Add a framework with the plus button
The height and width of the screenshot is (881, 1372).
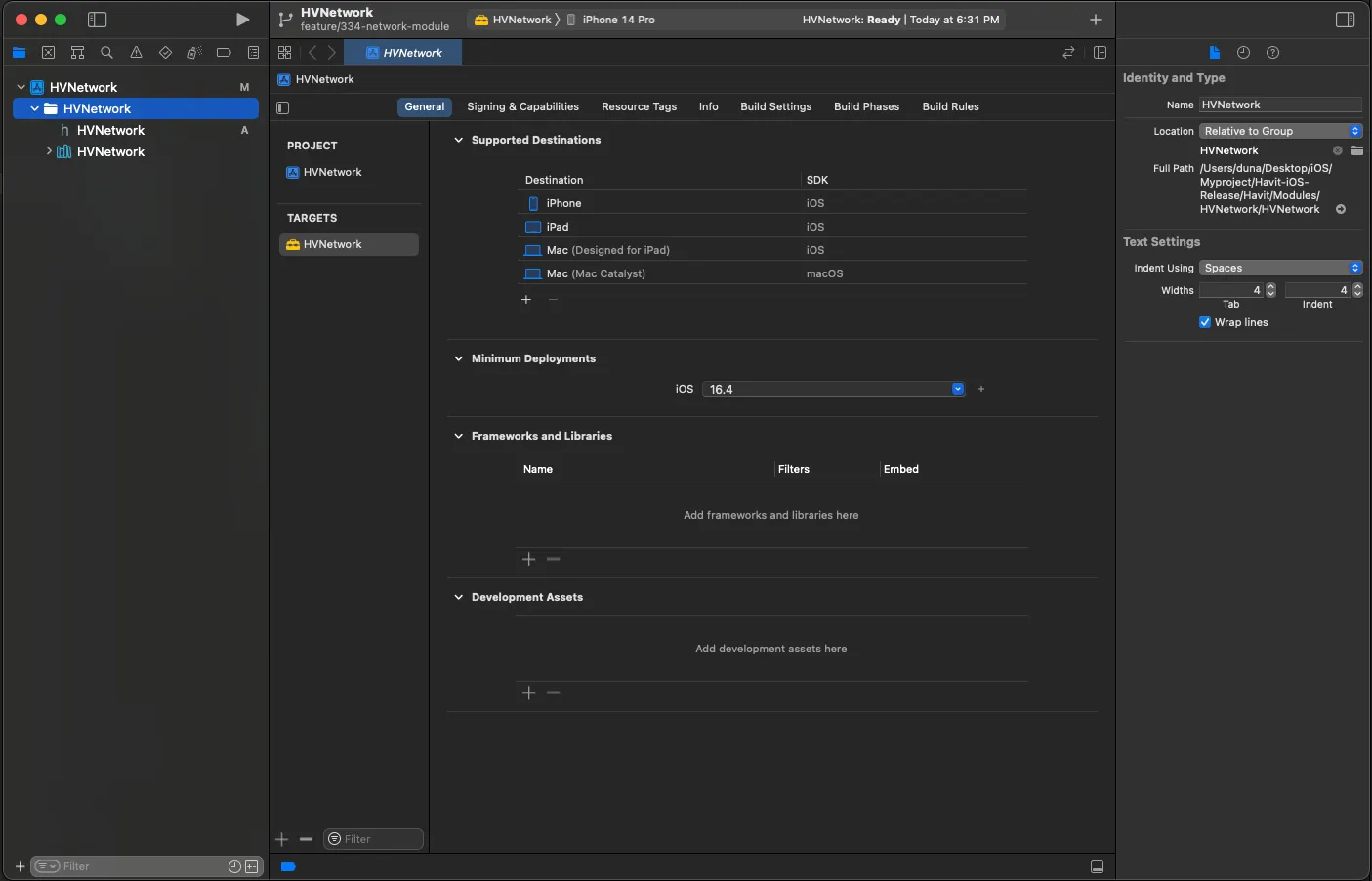pyautogui.click(x=528, y=559)
